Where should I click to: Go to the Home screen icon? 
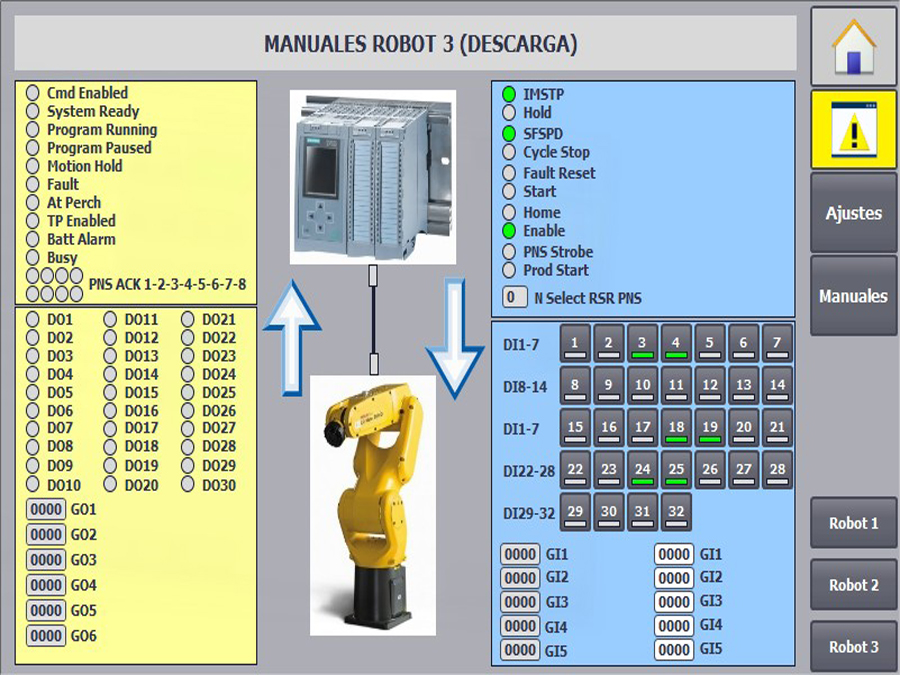pyautogui.click(x=853, y=46)
